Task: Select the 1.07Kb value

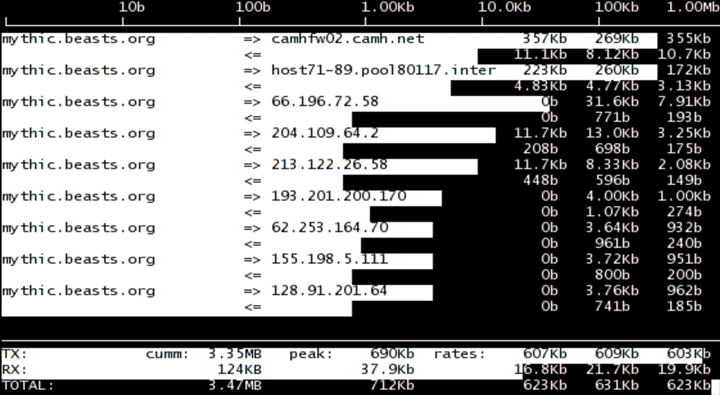Action: point(612,212)
